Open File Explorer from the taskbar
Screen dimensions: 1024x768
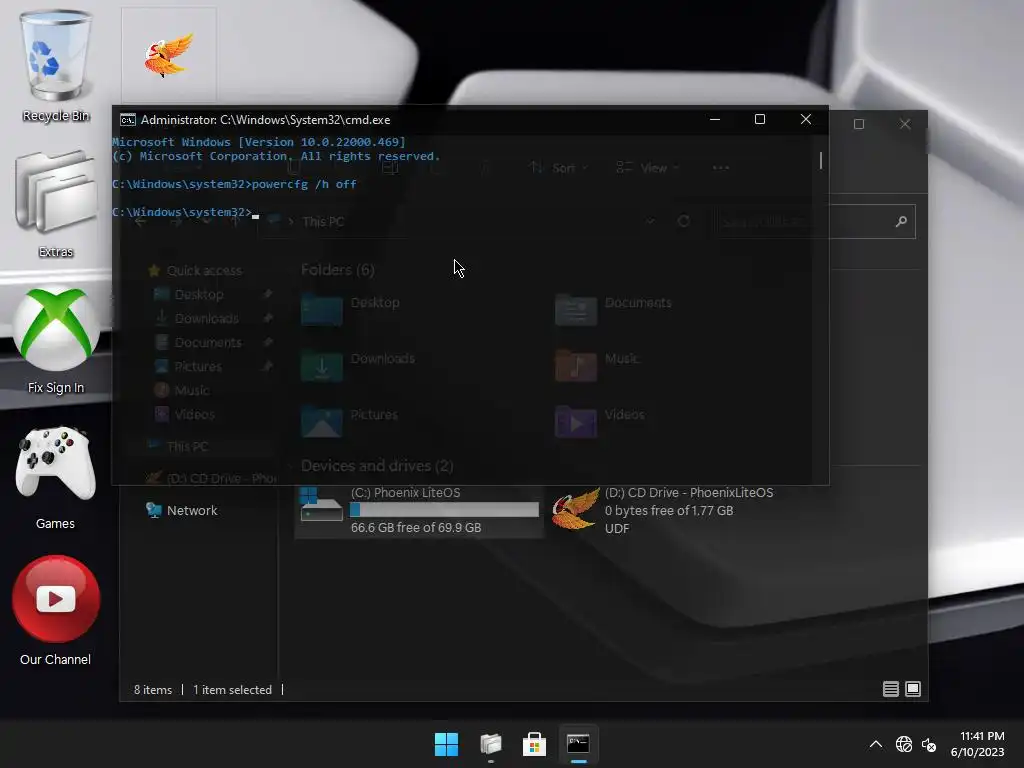490,744
